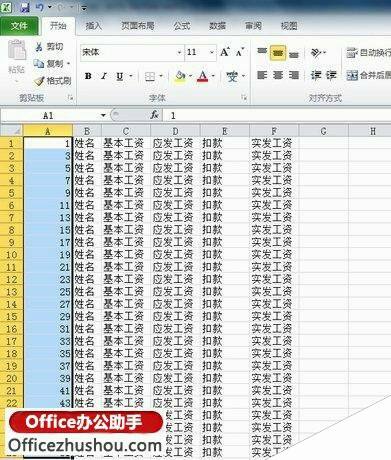
Task: Click the Decrease Indent icon
Action: pyautogui.click(x=316, y=76)
